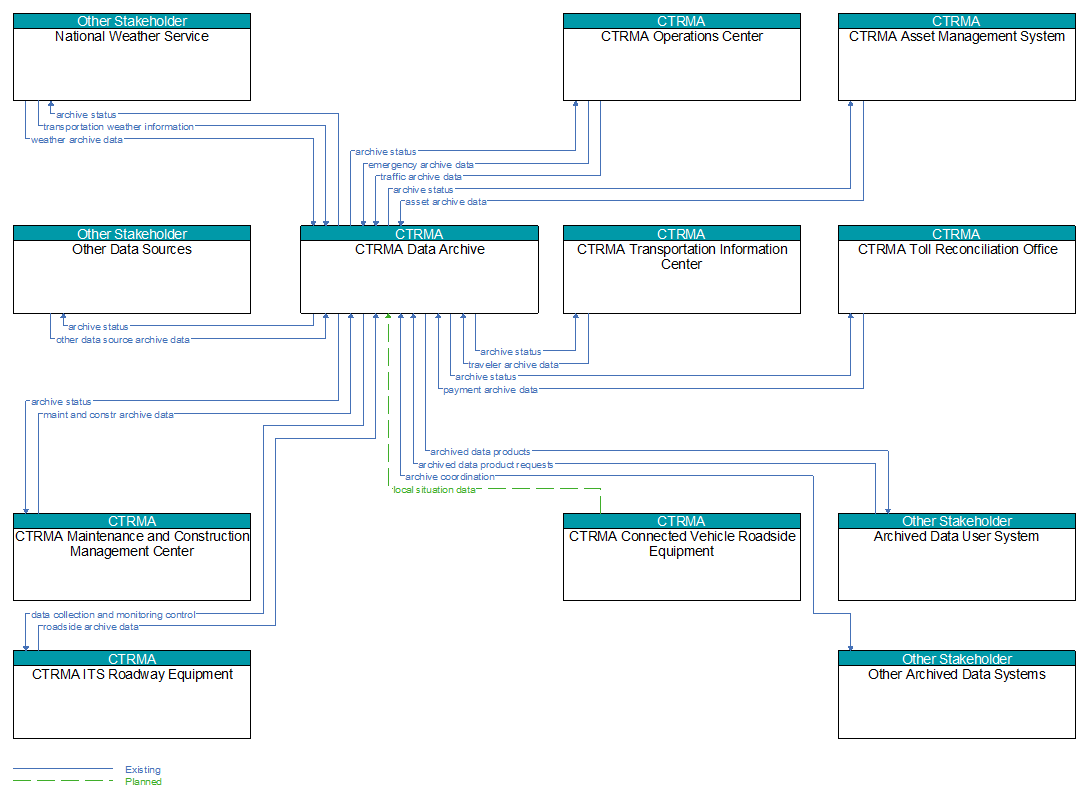Click the 'Existing' legend entry
The height and width of the screenshot is (800, 1086).
pos(143,770)
